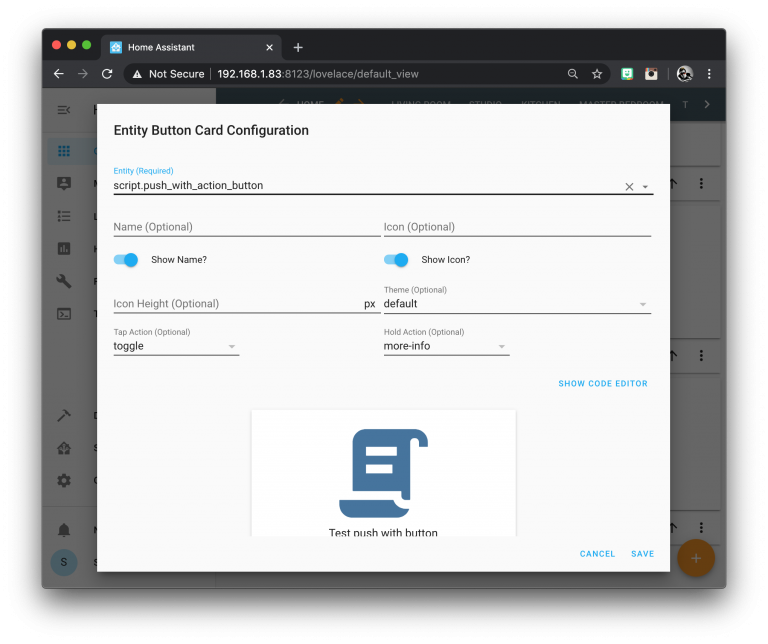Change the Hold Action dropdown
Image resolution: width=768 pixels, height=644 pixels.
[501, 347]
